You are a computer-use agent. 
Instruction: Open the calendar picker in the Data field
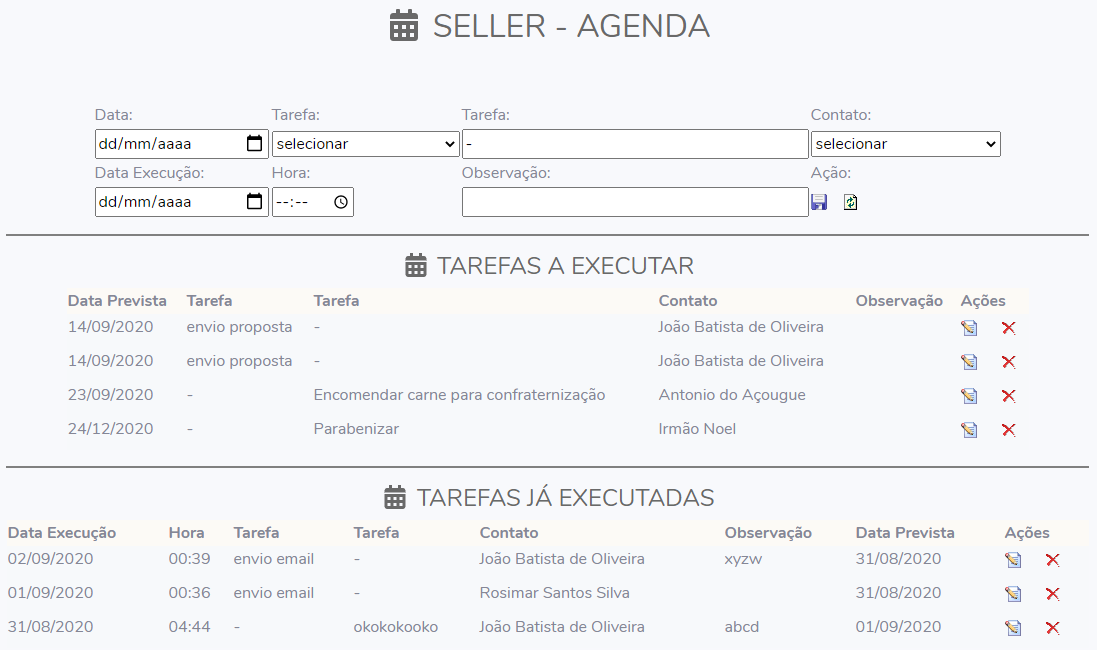coord(255,143)
